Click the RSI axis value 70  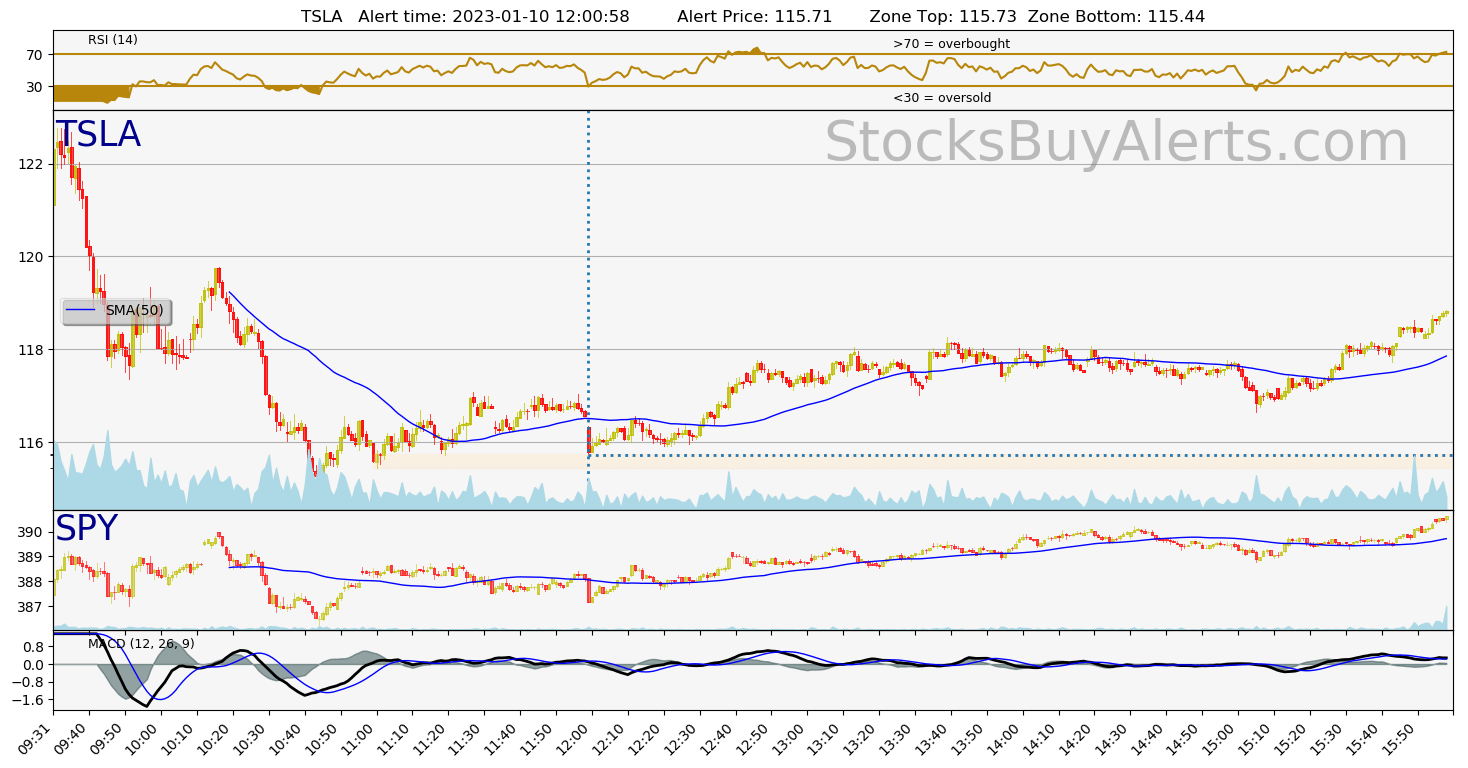point(35,55)
